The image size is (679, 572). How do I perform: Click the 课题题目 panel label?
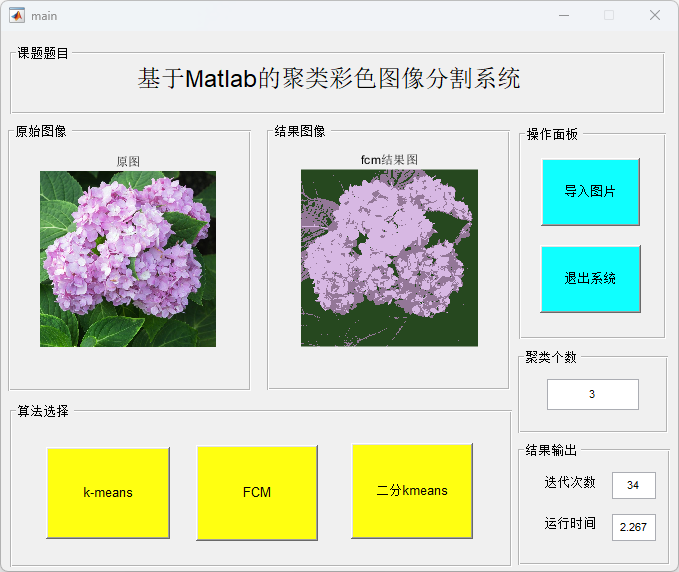click(43, 53)
